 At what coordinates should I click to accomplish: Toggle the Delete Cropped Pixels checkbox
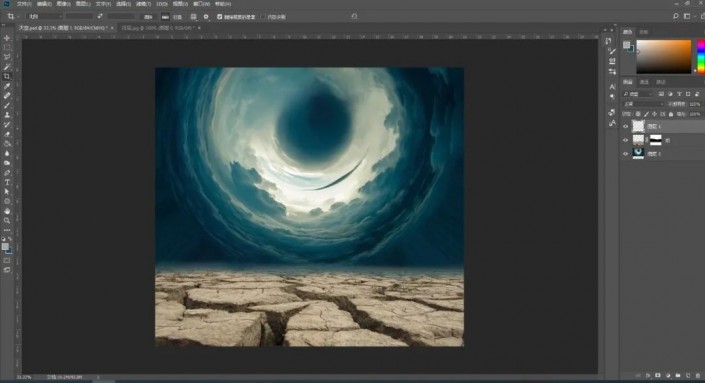click(219, 17)
